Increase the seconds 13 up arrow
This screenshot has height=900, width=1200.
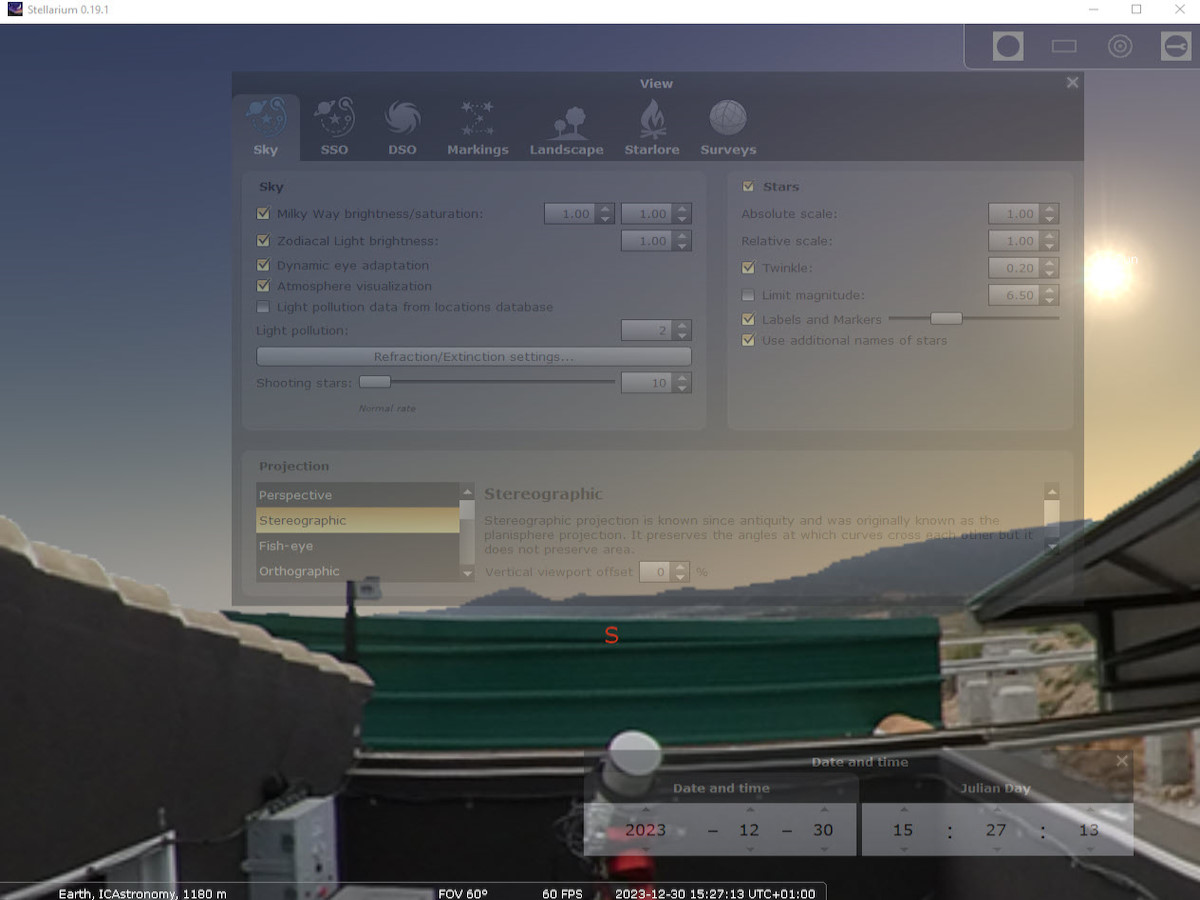tap(1089, 811)
